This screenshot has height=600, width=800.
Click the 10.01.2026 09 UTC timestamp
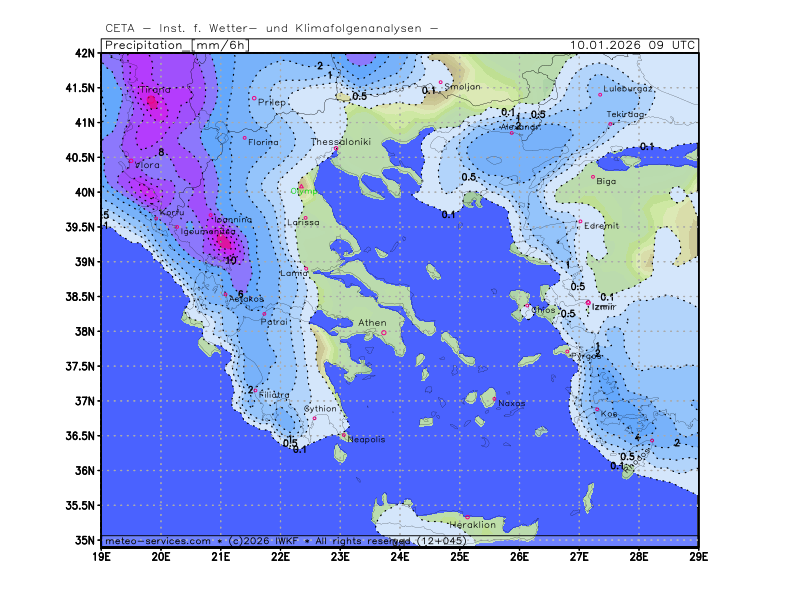point(632,45)
